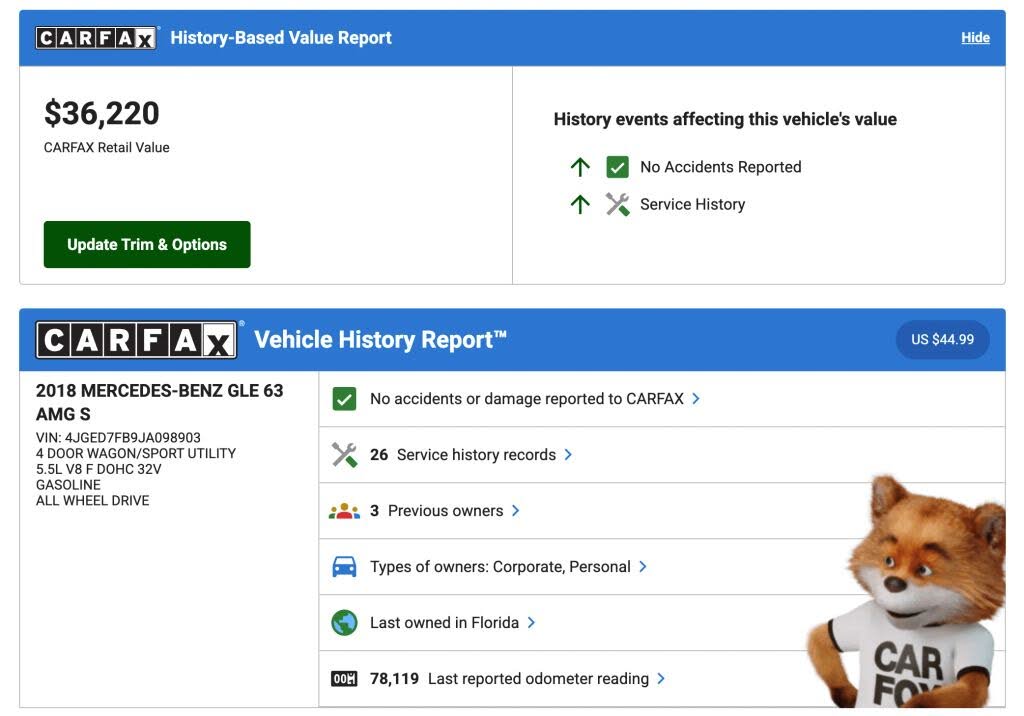Click the Update Trim & Options button
The height and width of the screenshot is (716, 1024).
(147, 245)
